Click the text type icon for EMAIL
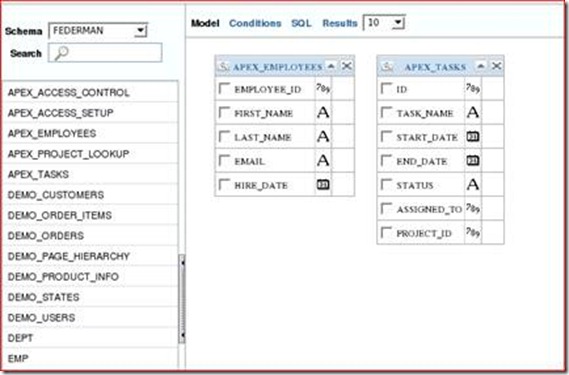The width and height of the screenshot is (569, 375). pos(323,160)
